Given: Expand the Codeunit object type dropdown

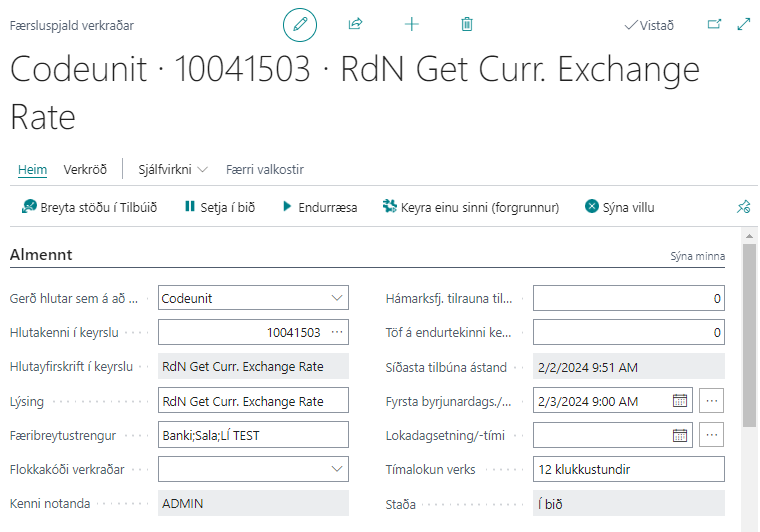Looking at the screenshot, I should click(337, 298).
